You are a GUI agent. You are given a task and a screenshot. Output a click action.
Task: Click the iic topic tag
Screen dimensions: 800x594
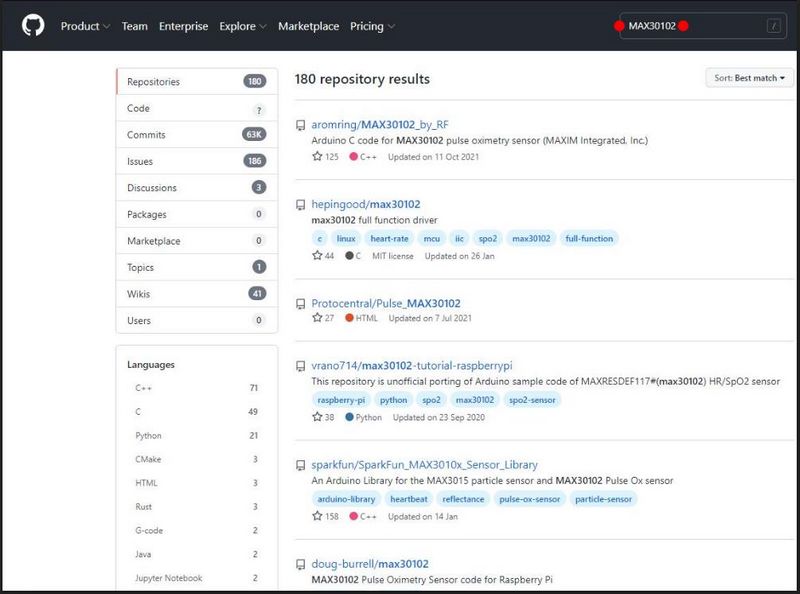tap(459, 238)
